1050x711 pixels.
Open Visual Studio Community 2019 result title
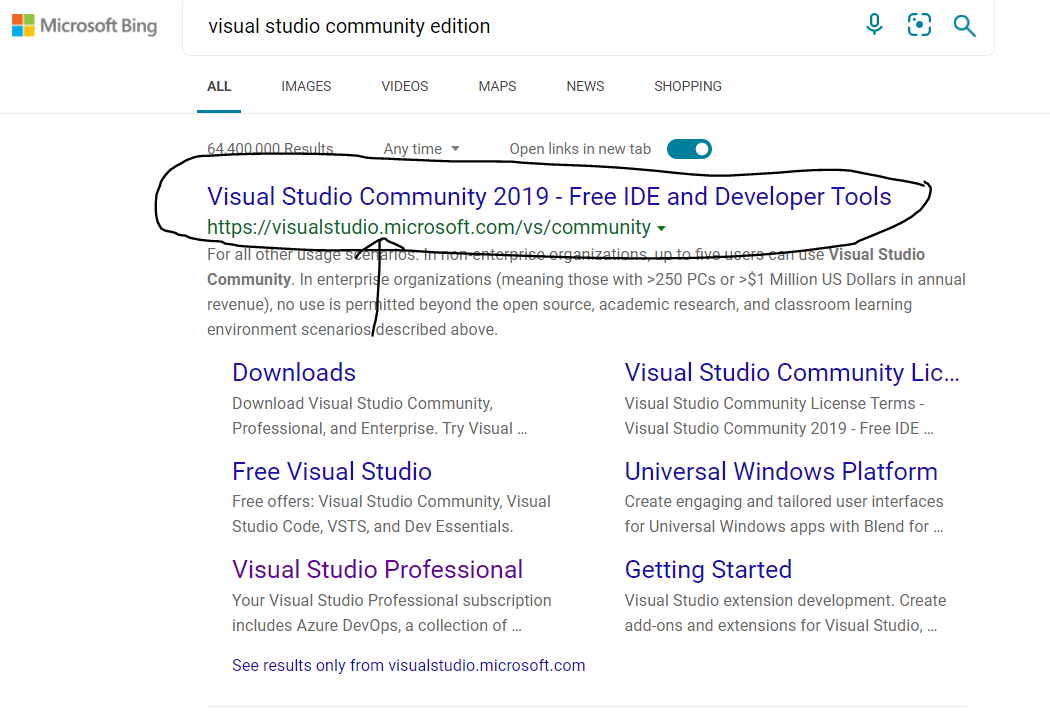549,196
